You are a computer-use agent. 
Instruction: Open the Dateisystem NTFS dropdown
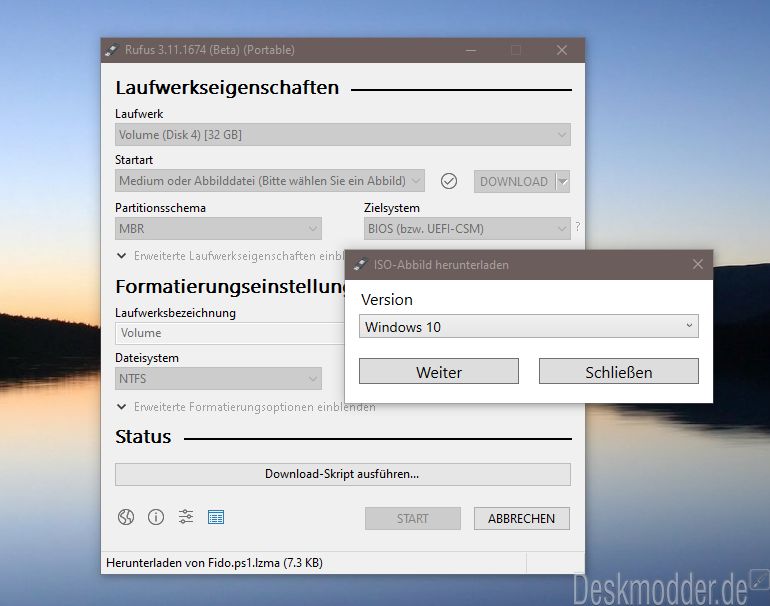pyautogui.click(x=218, y=379)
